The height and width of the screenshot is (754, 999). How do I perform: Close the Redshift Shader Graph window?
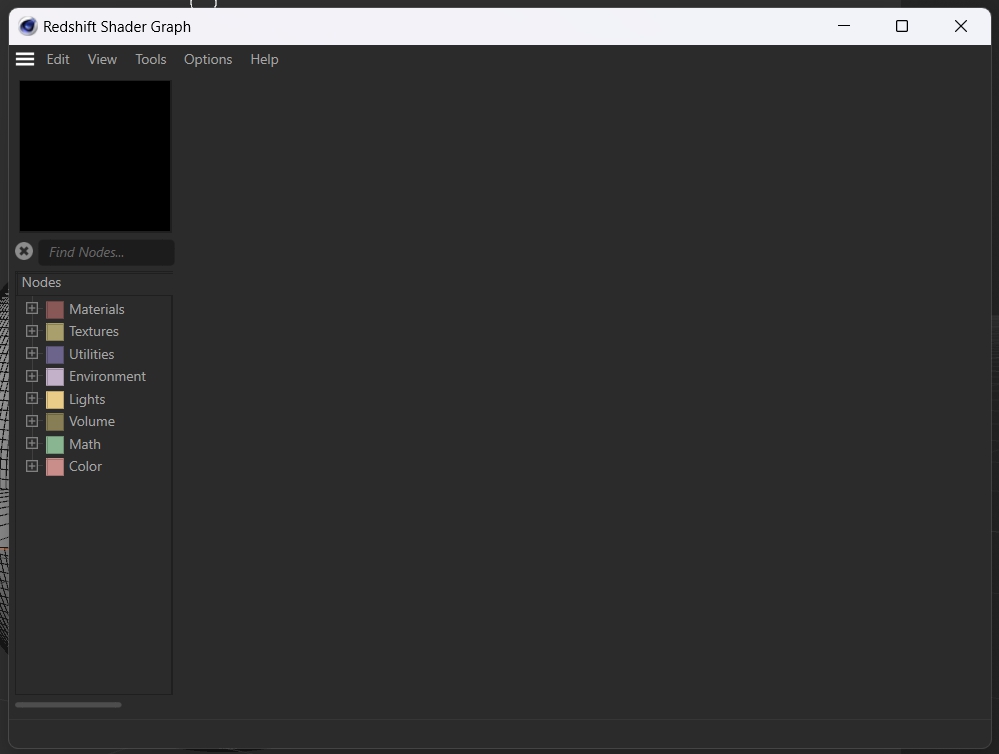click(961, 26)
